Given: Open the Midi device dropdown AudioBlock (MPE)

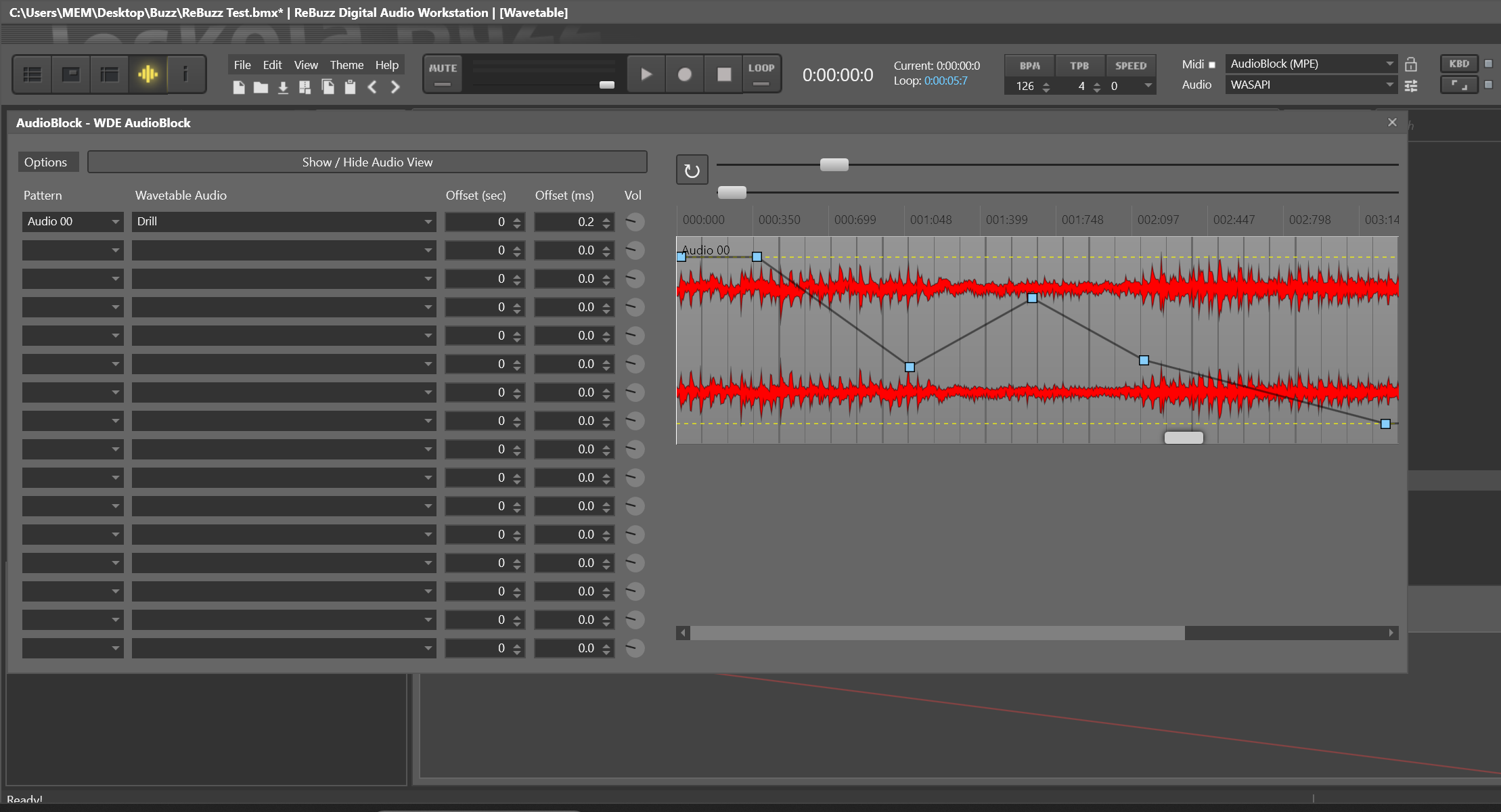Looking at the screenshot, I should click(x=1311, y=64).
